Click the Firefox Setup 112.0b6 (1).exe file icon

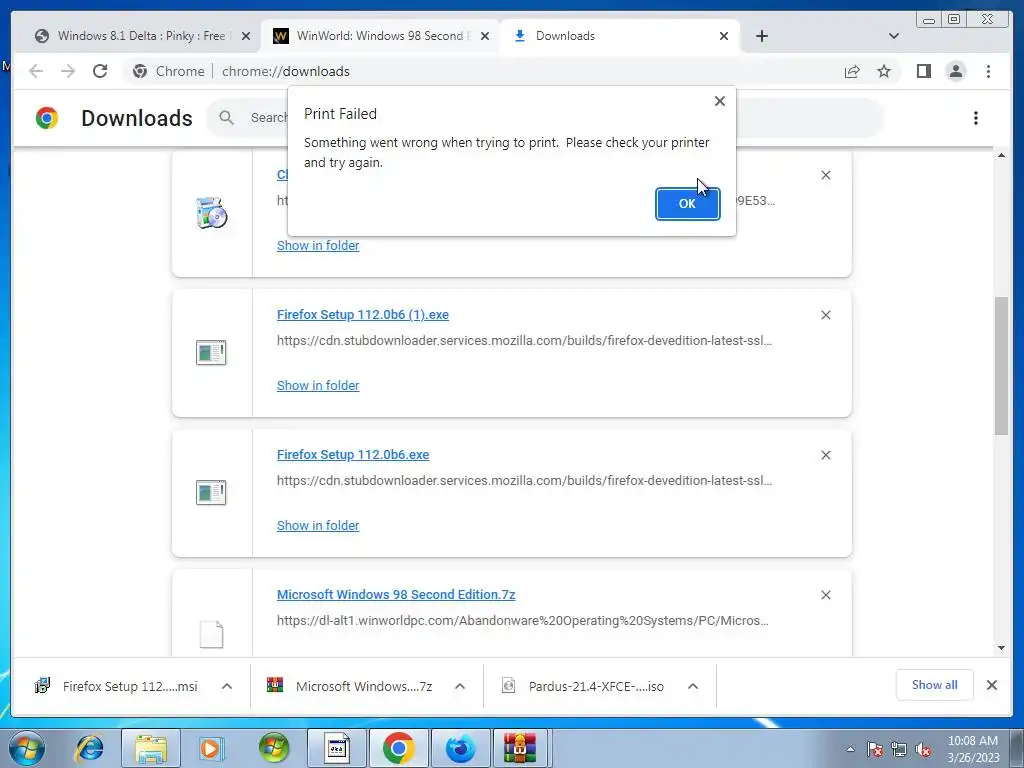(x=211, y=353)
